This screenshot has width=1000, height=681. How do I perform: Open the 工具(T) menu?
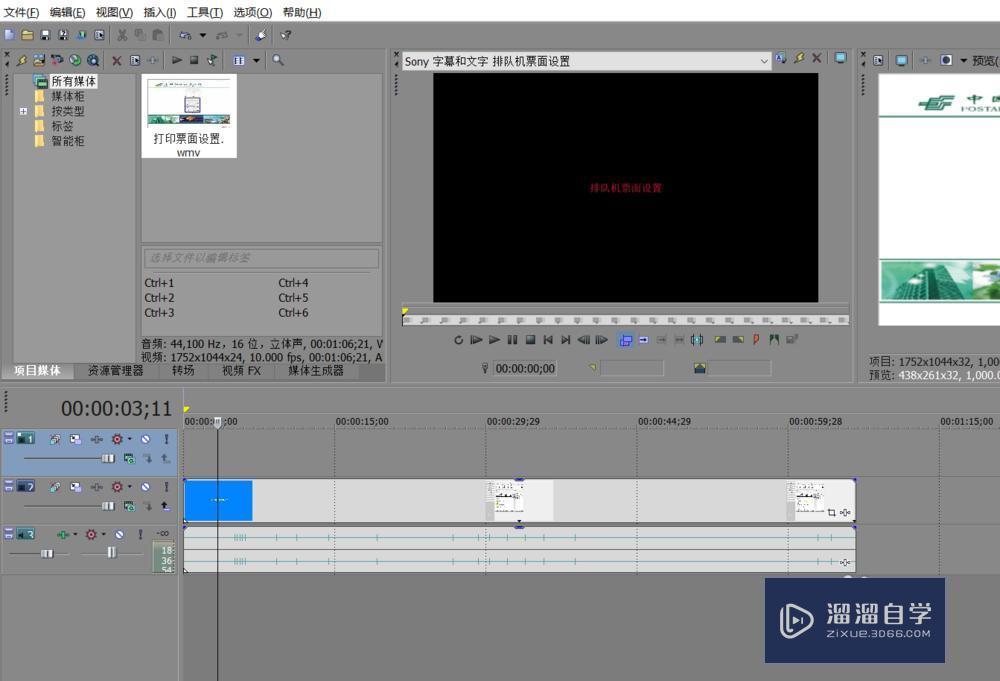tap(205, 12)
